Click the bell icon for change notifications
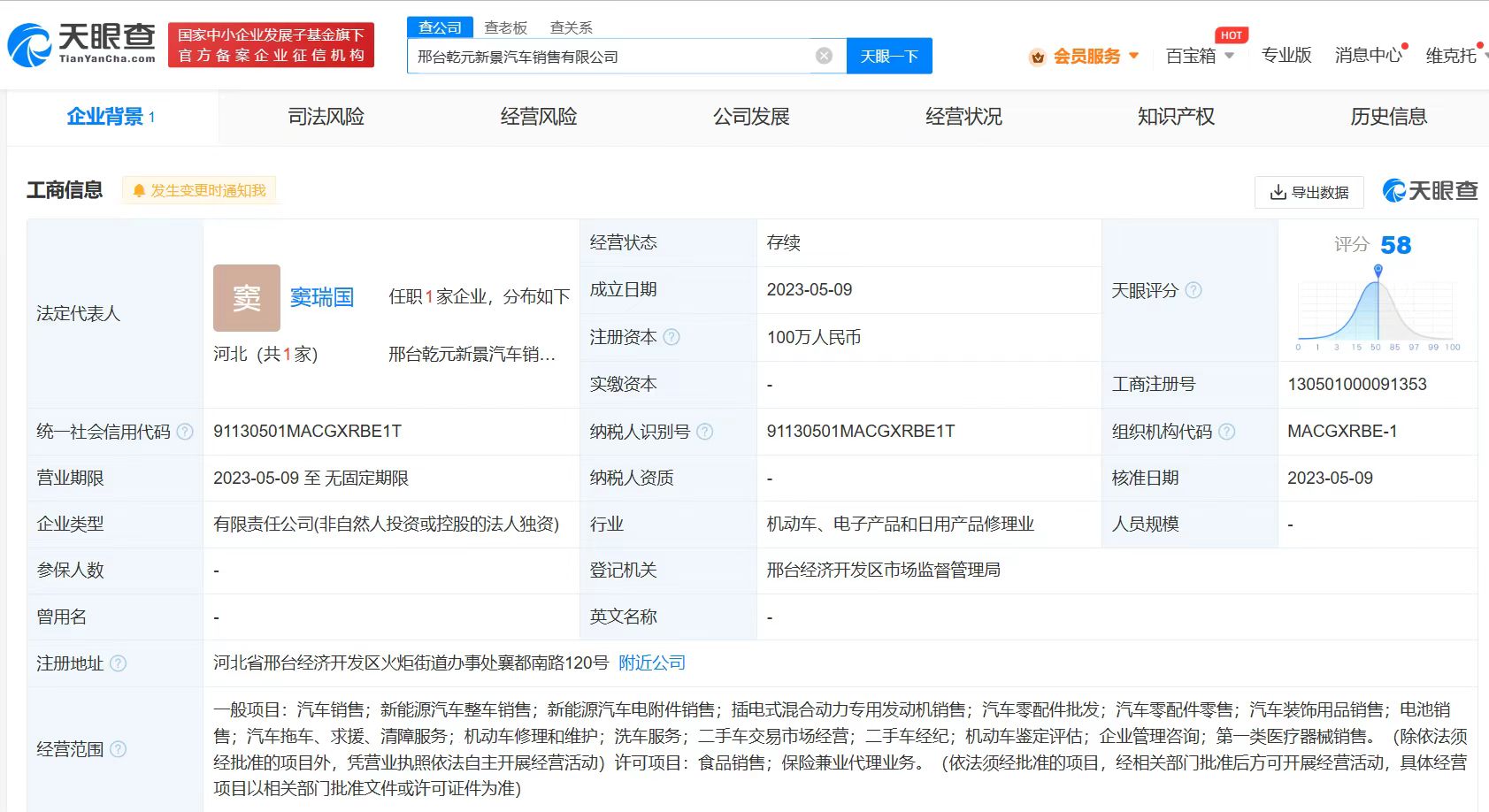The height and width of the screenshot is (812, 1489). pyautogui.click(x=139, y=190)
